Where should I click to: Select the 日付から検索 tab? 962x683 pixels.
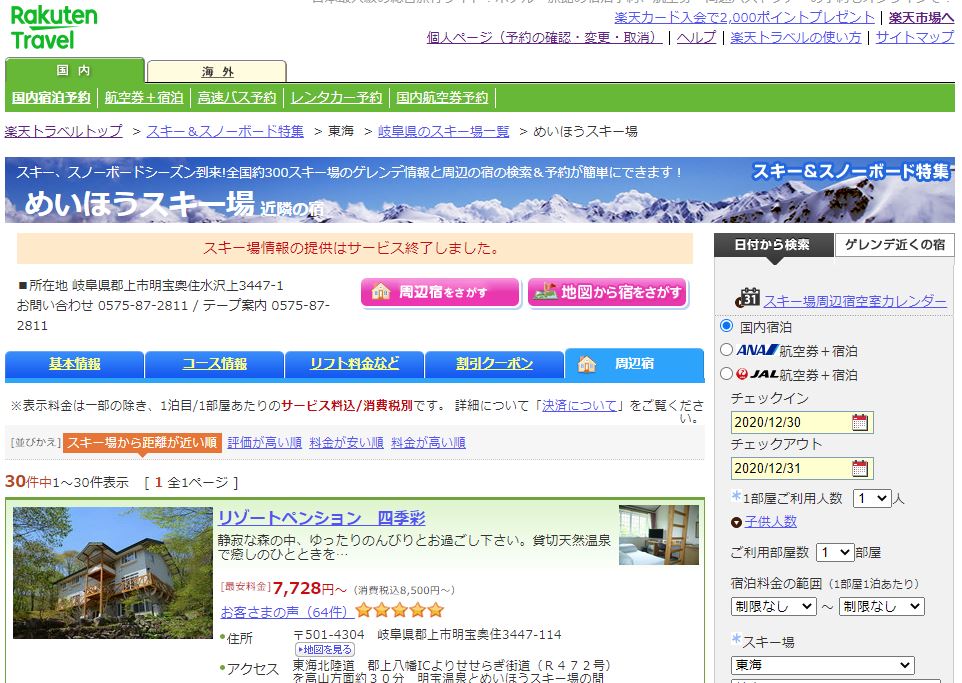pos(773,245)
